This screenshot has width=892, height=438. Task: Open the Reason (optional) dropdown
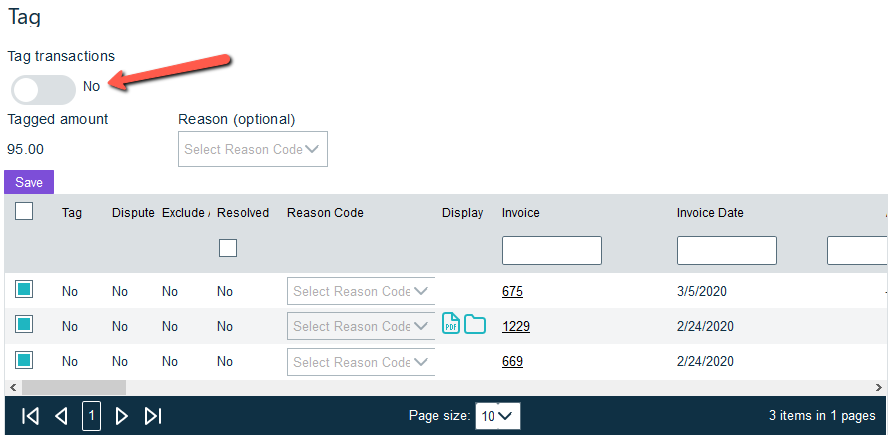pos(252,149)
